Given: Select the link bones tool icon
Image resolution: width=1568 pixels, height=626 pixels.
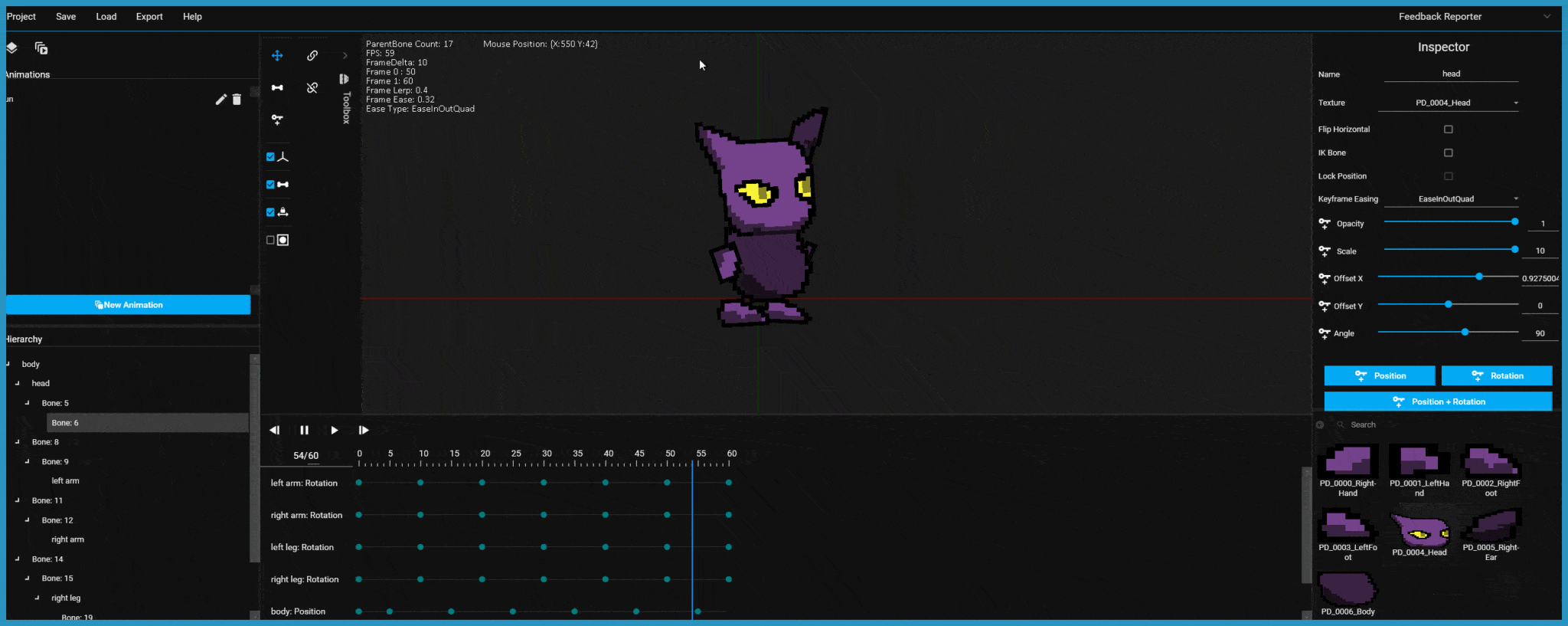Looking at the screenshot, I should [x=312, y=56].
